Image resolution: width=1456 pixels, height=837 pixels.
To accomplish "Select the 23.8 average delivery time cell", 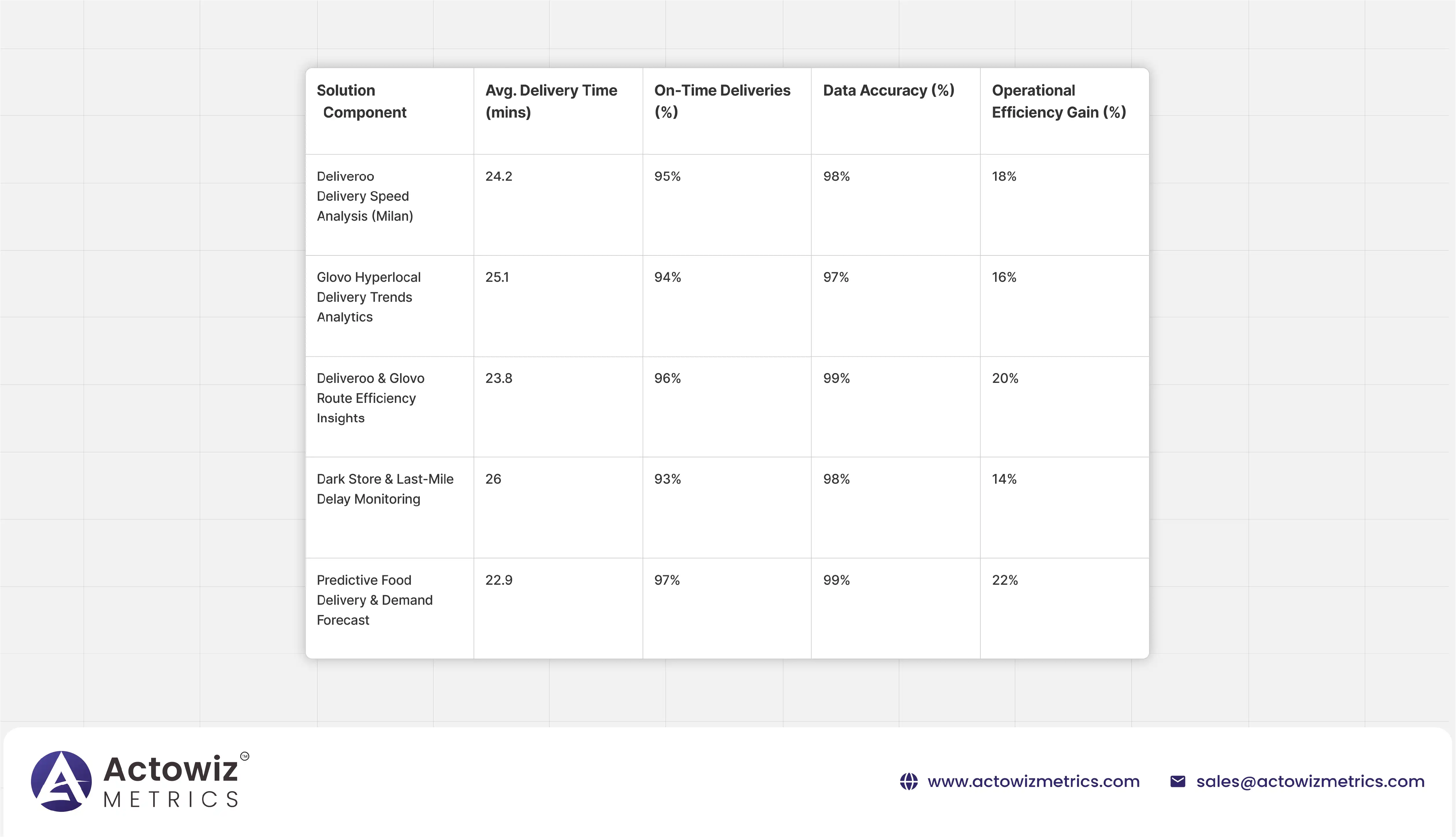I will click(x=498, y=378).
